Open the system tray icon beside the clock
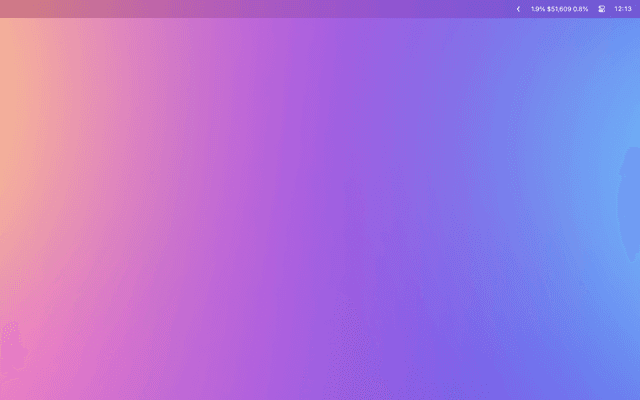 [x=601, y=9]
